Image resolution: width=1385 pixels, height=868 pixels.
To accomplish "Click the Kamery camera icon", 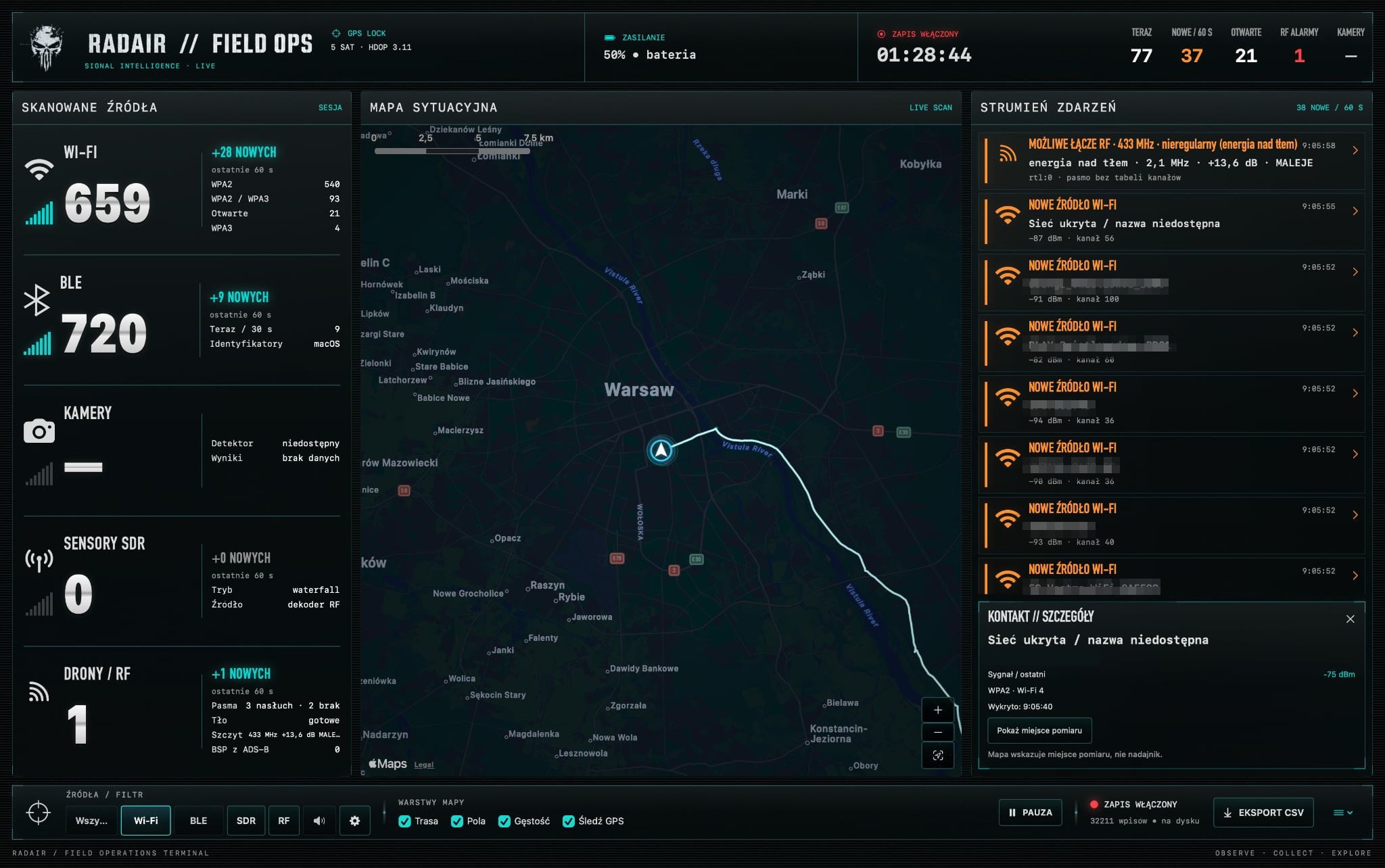I will coord(39,431).
